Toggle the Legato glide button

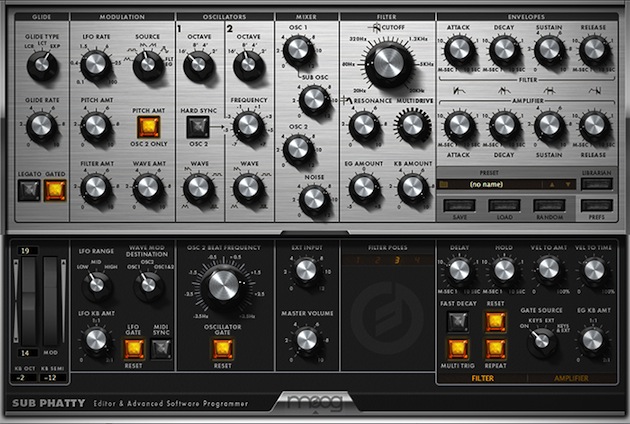pos(29,190)
